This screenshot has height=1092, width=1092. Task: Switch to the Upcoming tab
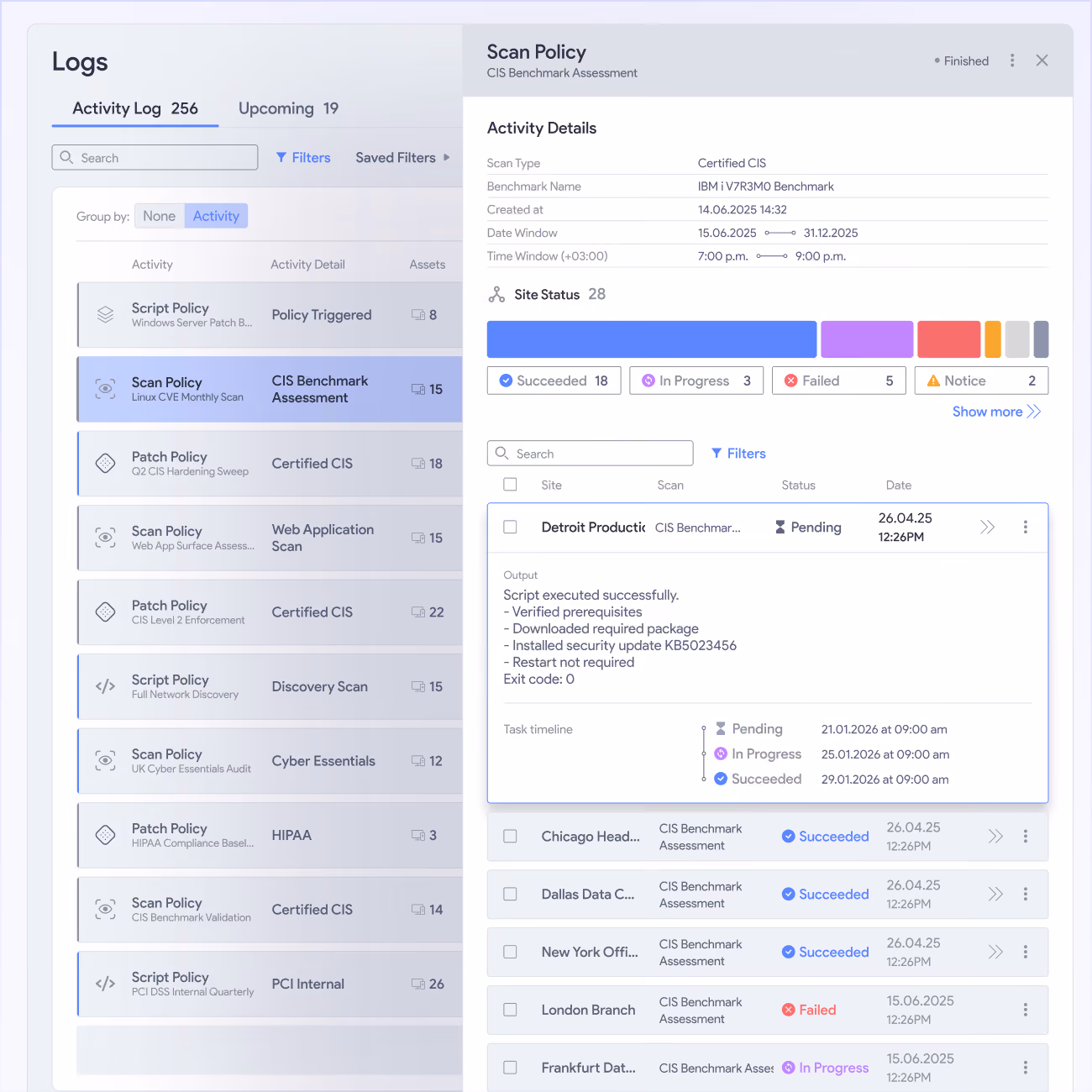pyautogui.click(x=288, y=108)
